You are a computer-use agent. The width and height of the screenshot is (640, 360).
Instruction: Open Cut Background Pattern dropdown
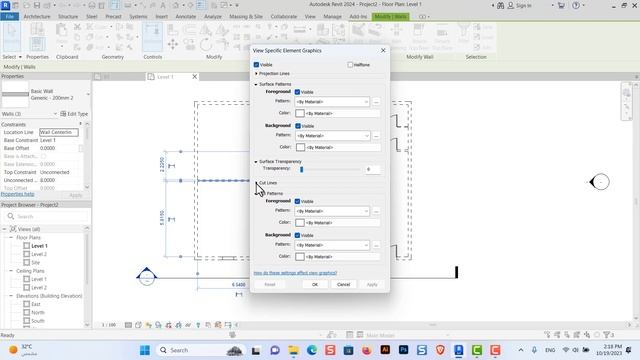(332, 245)
